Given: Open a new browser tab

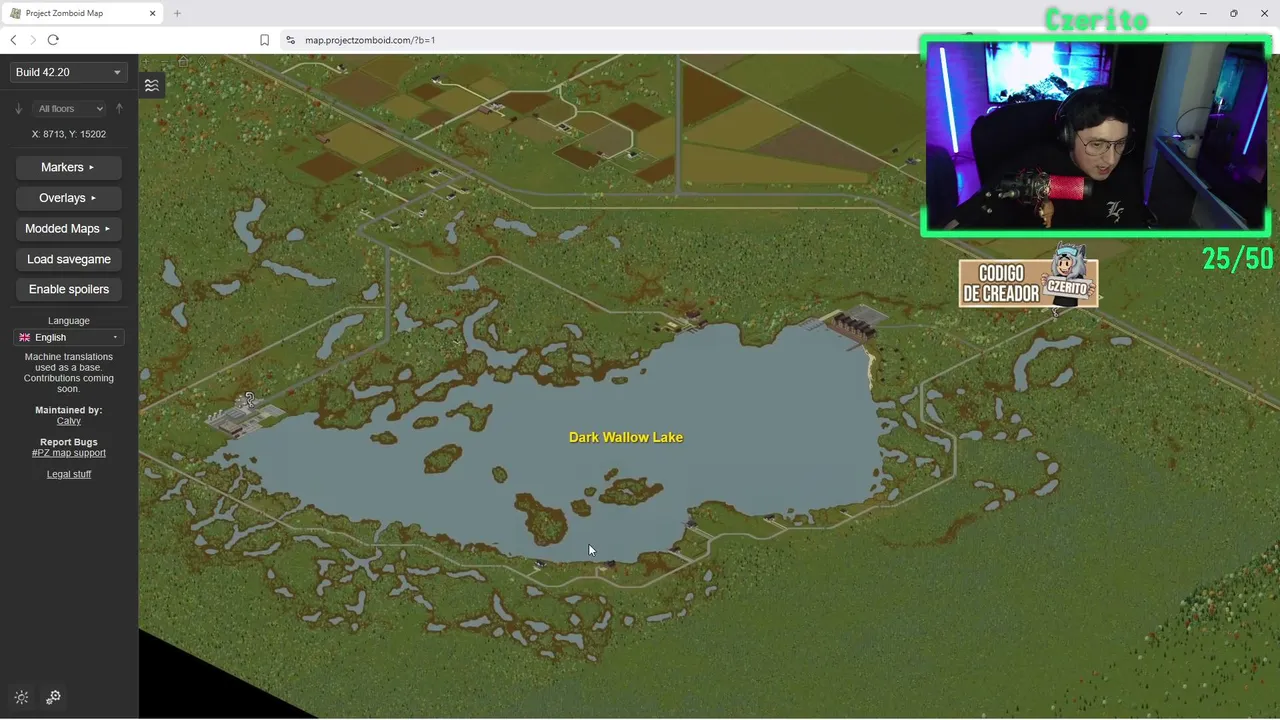Looking at the screenshot, I should 177,13.
